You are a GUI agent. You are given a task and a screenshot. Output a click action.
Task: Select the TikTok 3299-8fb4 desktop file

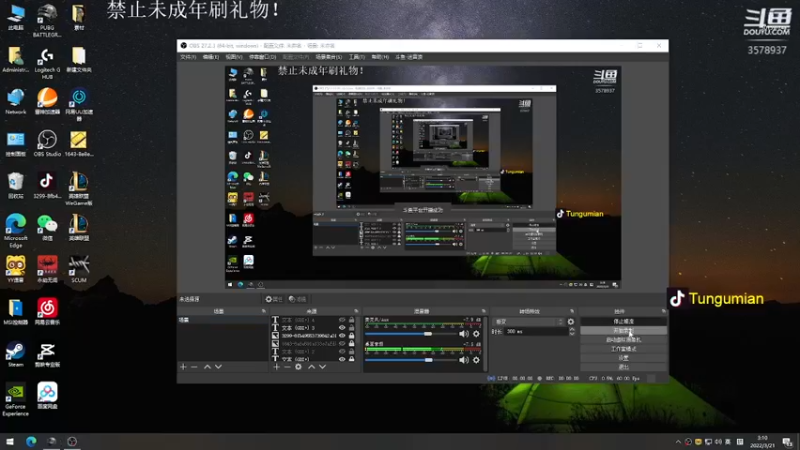click(47, 185)
